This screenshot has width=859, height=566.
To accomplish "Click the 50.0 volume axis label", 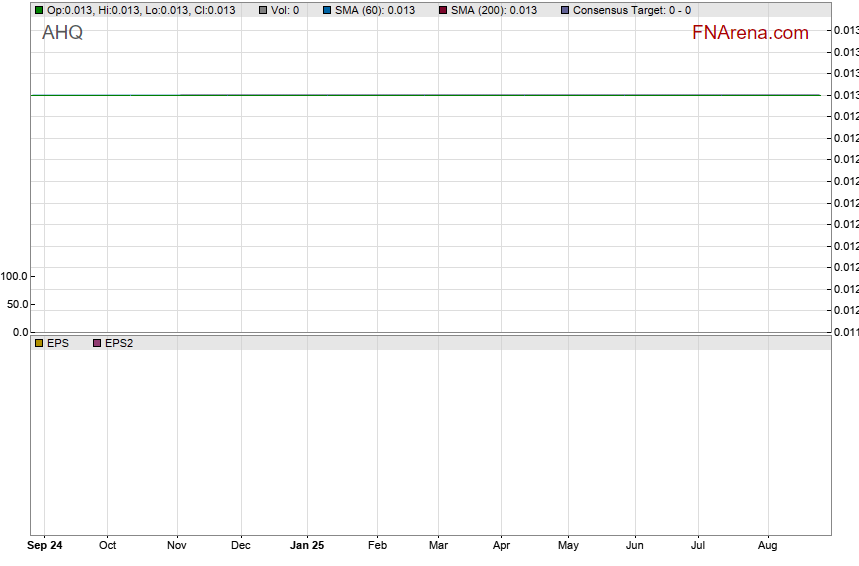I will pos(17,304).
